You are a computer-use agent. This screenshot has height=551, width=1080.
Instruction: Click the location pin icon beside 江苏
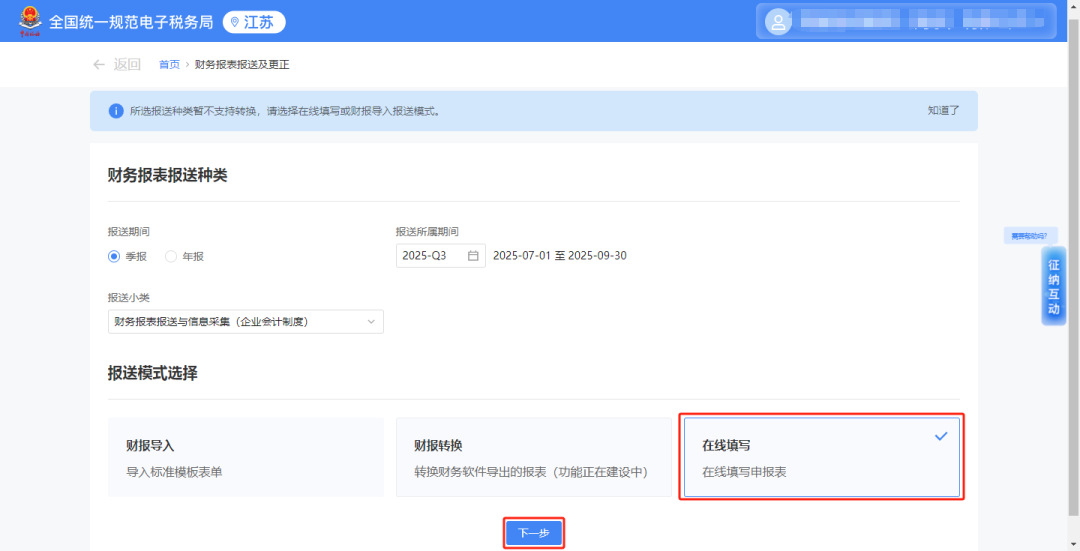tap(234, 22)
